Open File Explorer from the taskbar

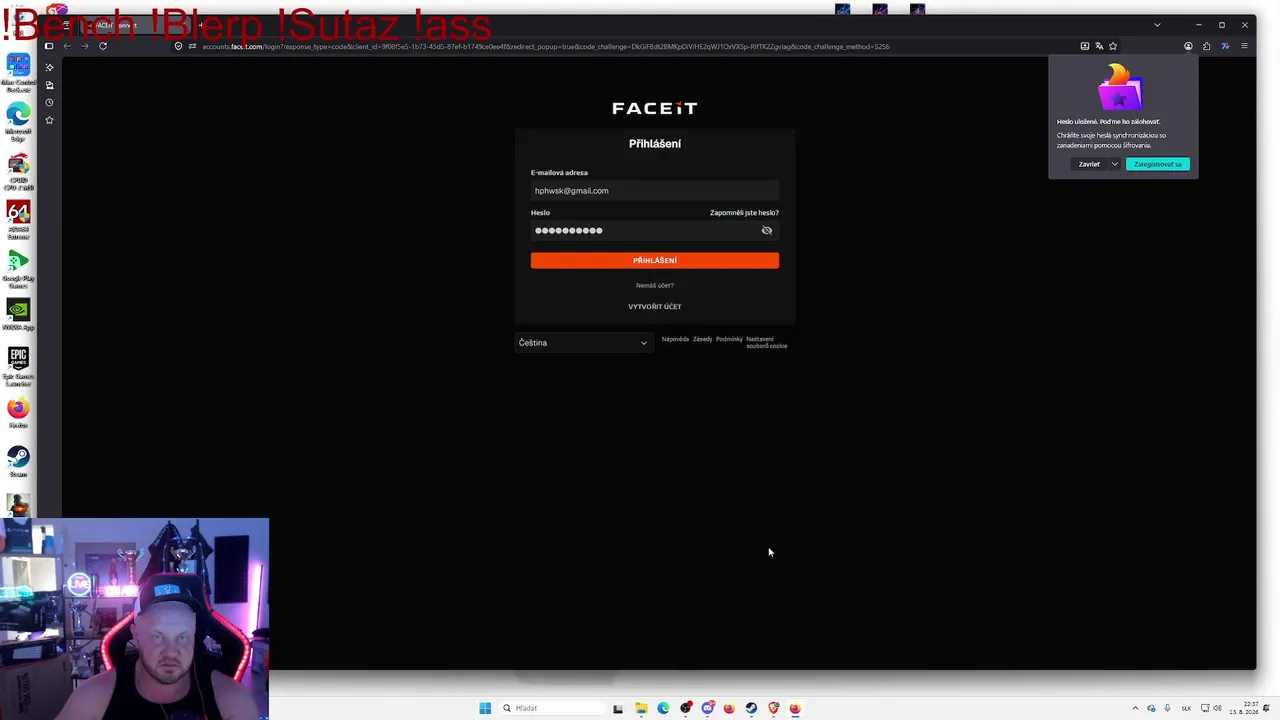click(x=641, y=708)
